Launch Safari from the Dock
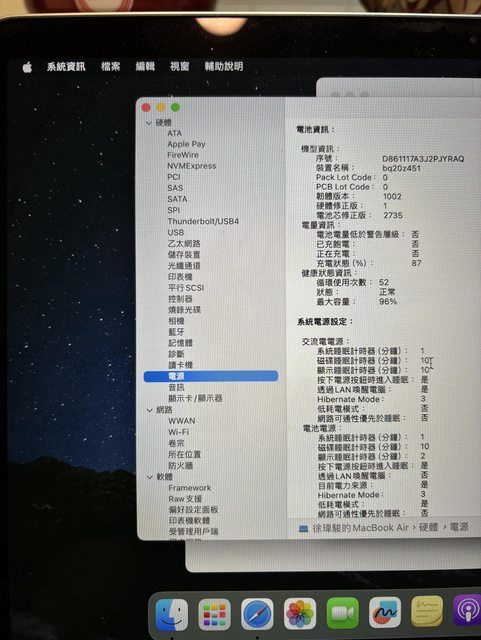 257,614
